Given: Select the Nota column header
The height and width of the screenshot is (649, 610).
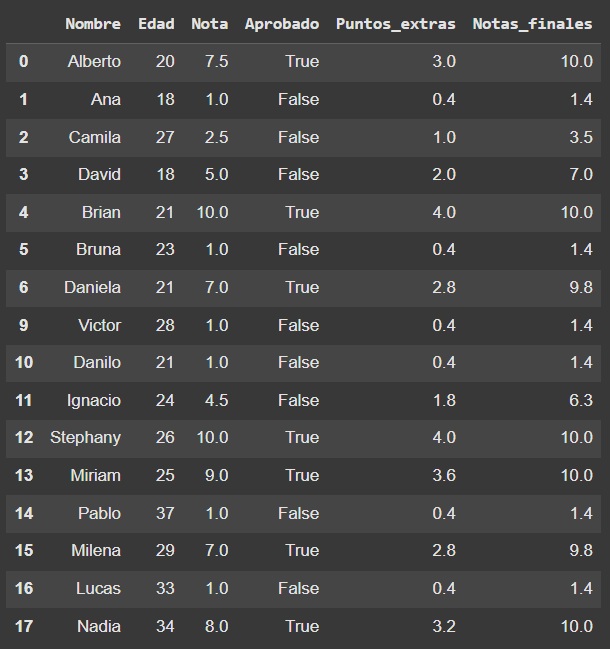Looking at the screenshot, I should [x=210, y=24].
